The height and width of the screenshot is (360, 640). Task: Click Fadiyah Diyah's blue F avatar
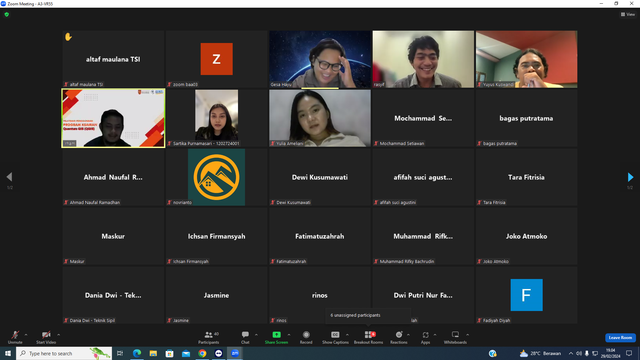pos(527,295)
